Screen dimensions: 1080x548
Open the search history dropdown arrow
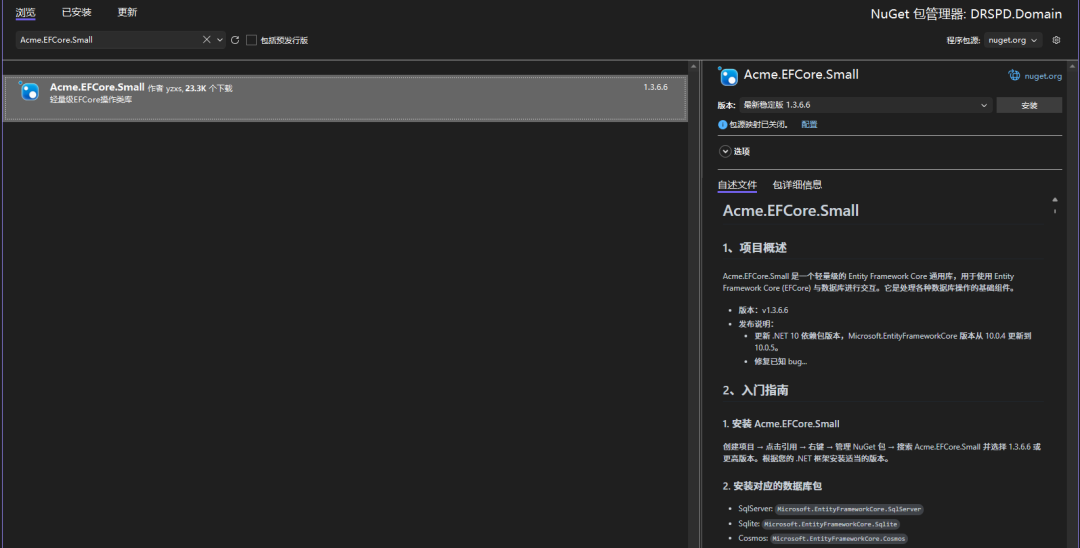220,40
